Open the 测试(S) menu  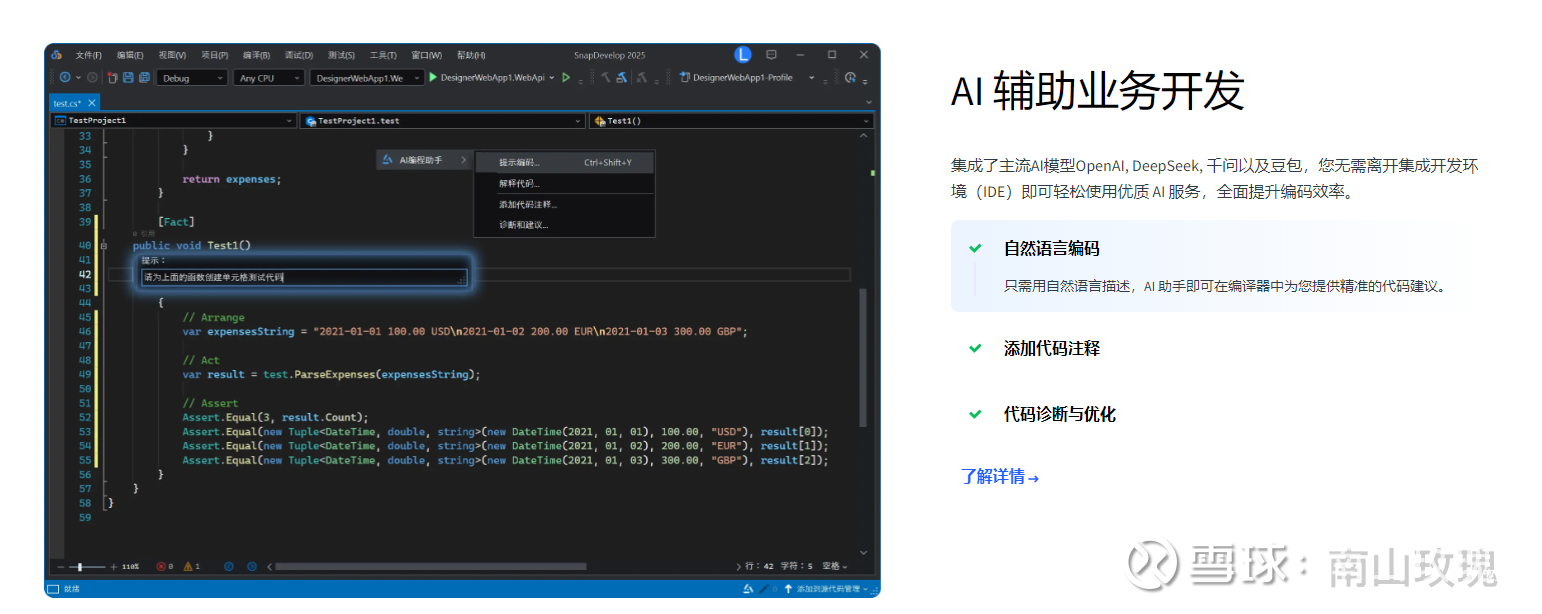341,55
